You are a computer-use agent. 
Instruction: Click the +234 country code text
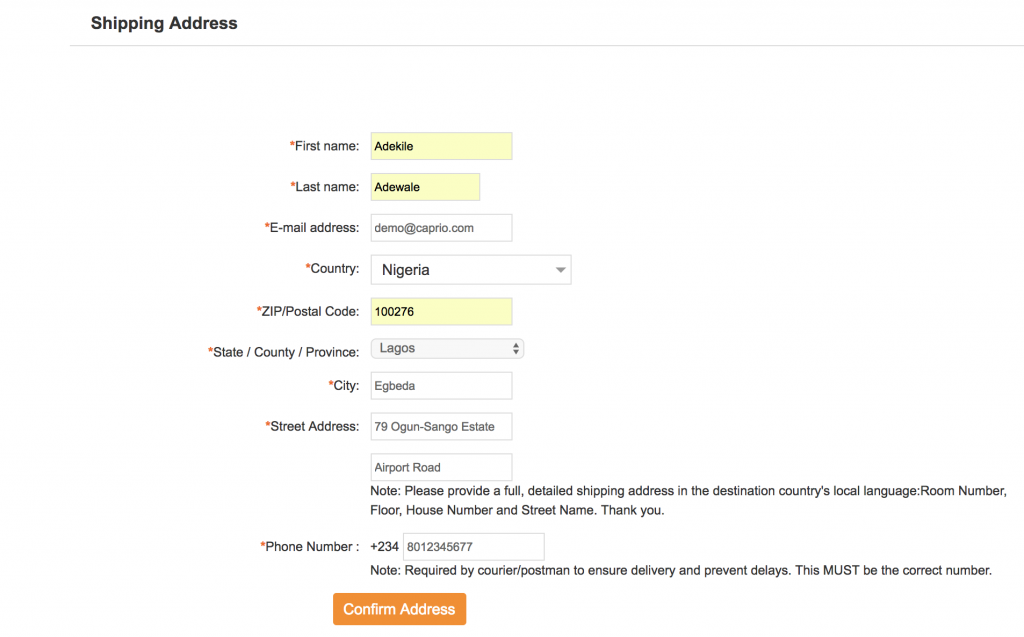385,547
